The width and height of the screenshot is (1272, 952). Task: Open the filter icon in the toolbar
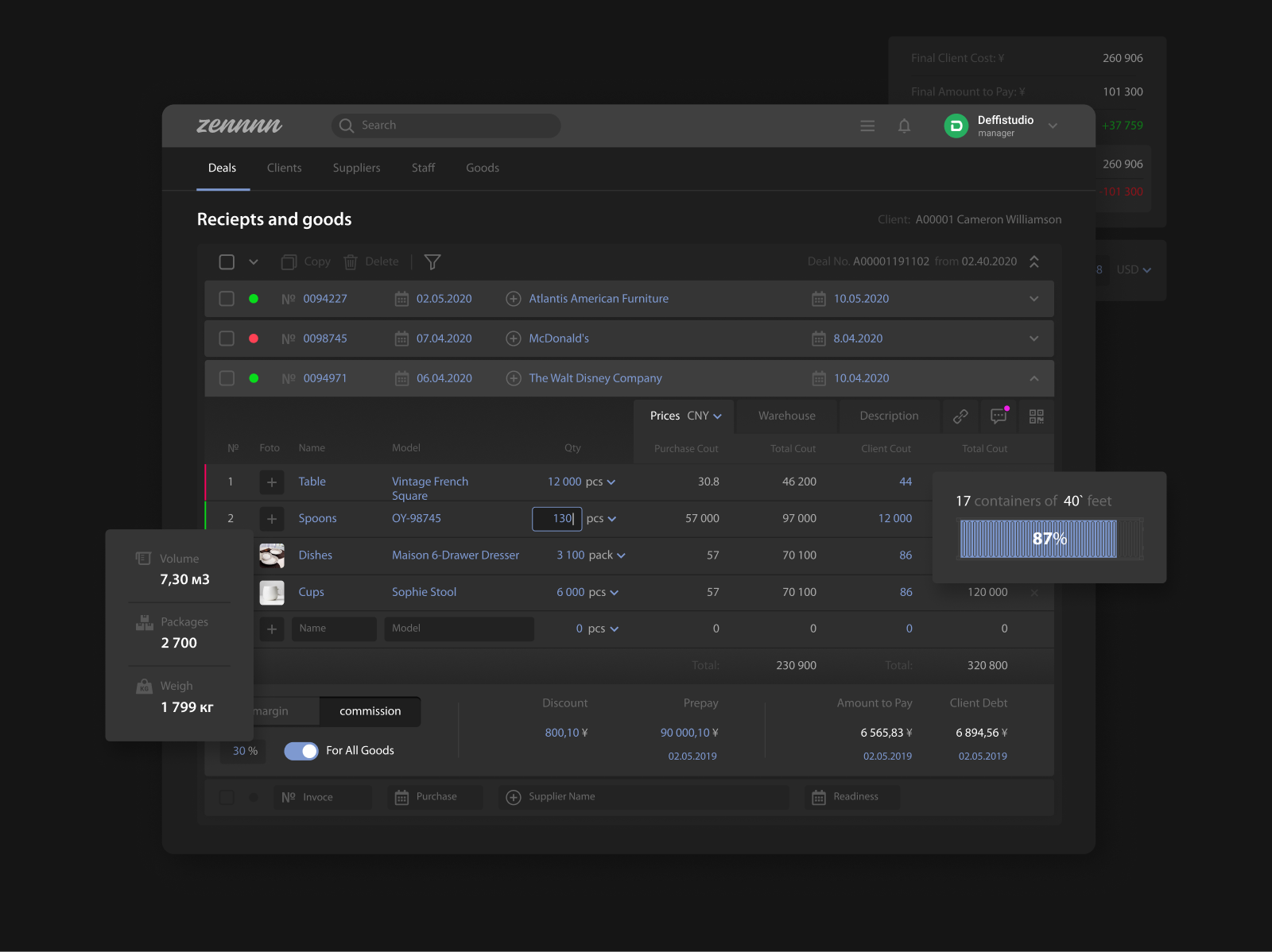pyautogui.click(x=432, y=261)
